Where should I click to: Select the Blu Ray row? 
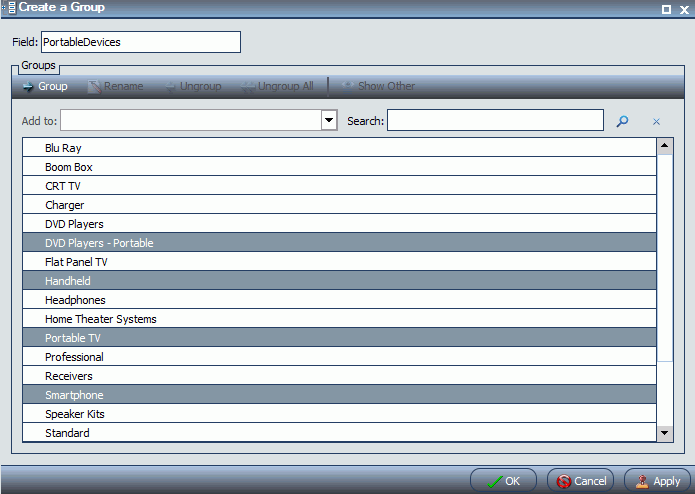tap(340, 148)
